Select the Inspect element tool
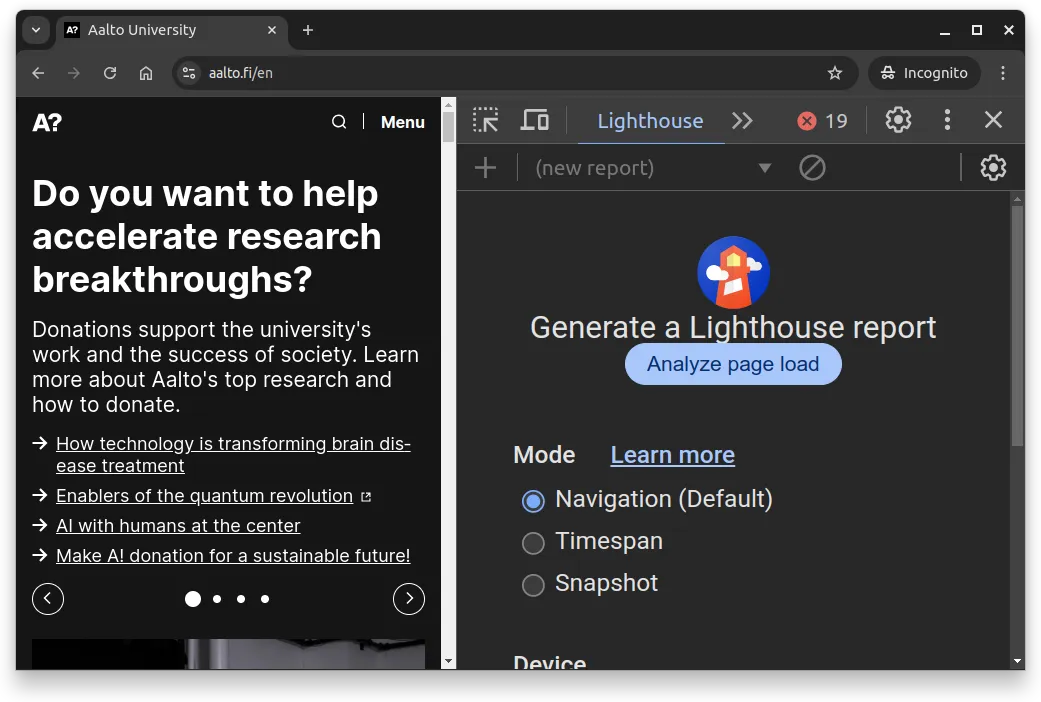The image size is (1041, 702). point(485,120)
